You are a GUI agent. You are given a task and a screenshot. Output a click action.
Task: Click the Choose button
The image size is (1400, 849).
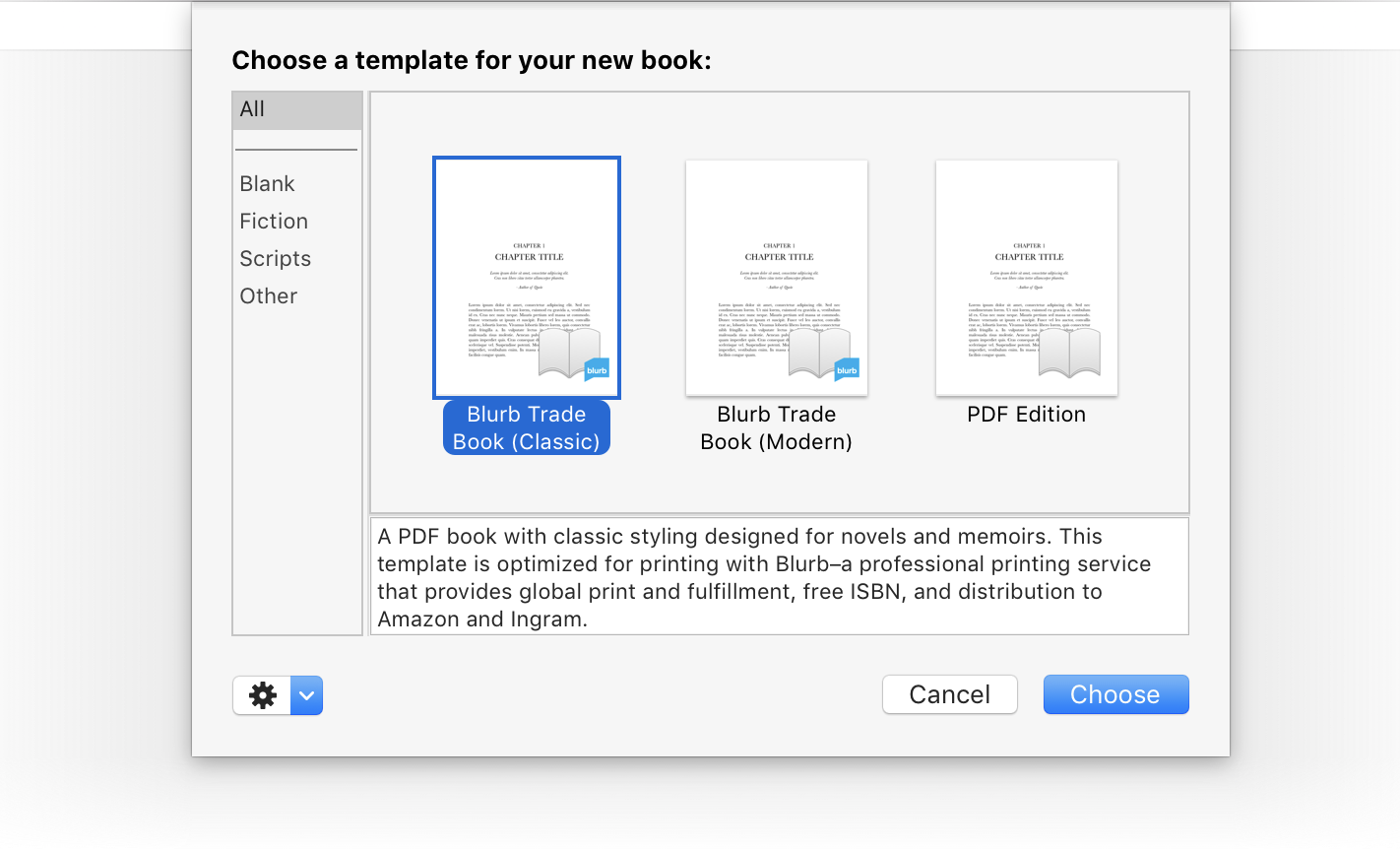pyautogui.click(x=1116, y=694)
